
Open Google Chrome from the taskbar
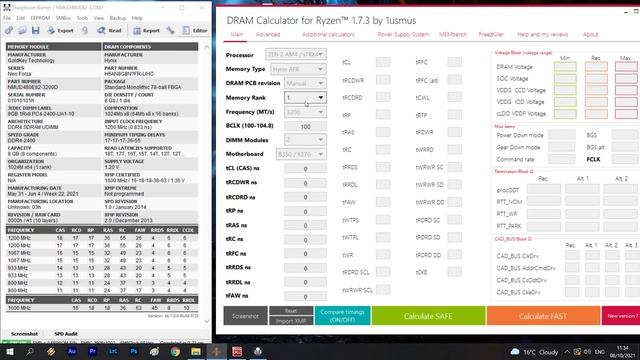point(175,351)
